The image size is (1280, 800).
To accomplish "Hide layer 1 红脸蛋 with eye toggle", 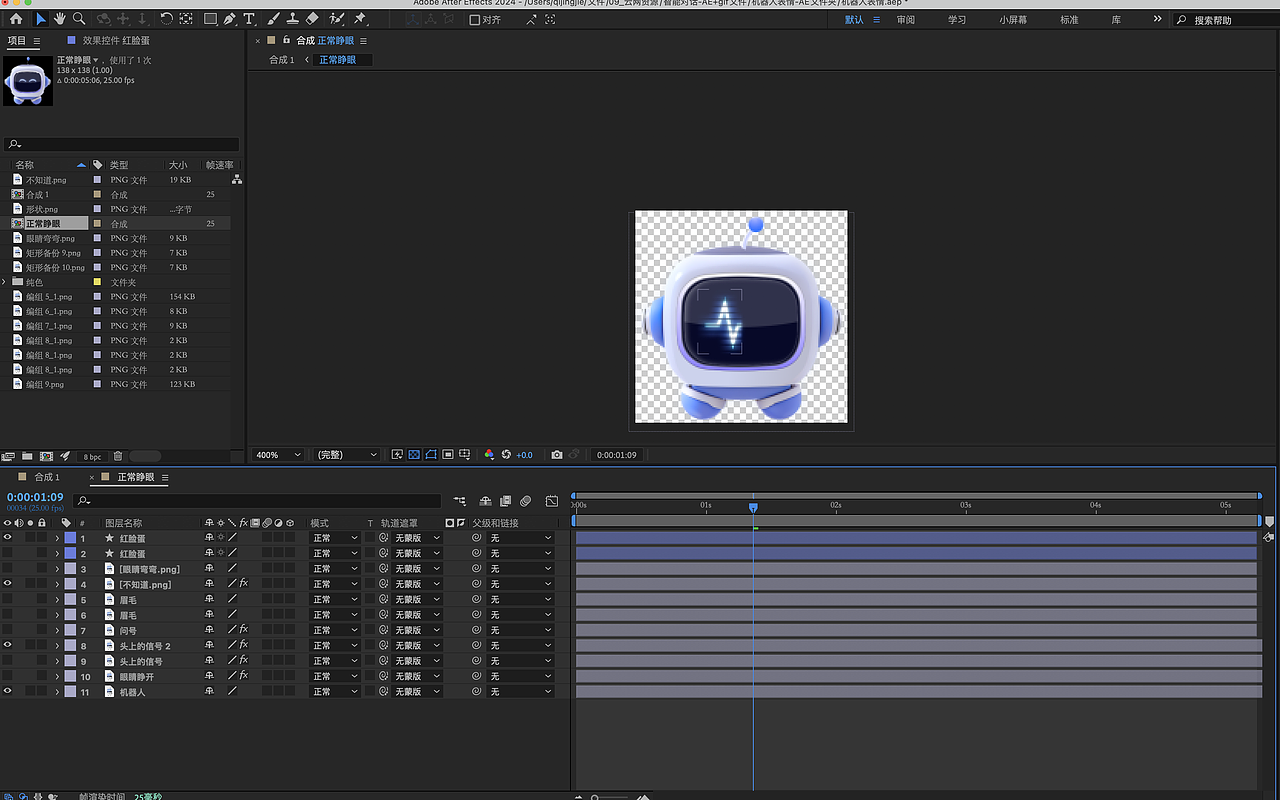I will click(x=8, y=538).
